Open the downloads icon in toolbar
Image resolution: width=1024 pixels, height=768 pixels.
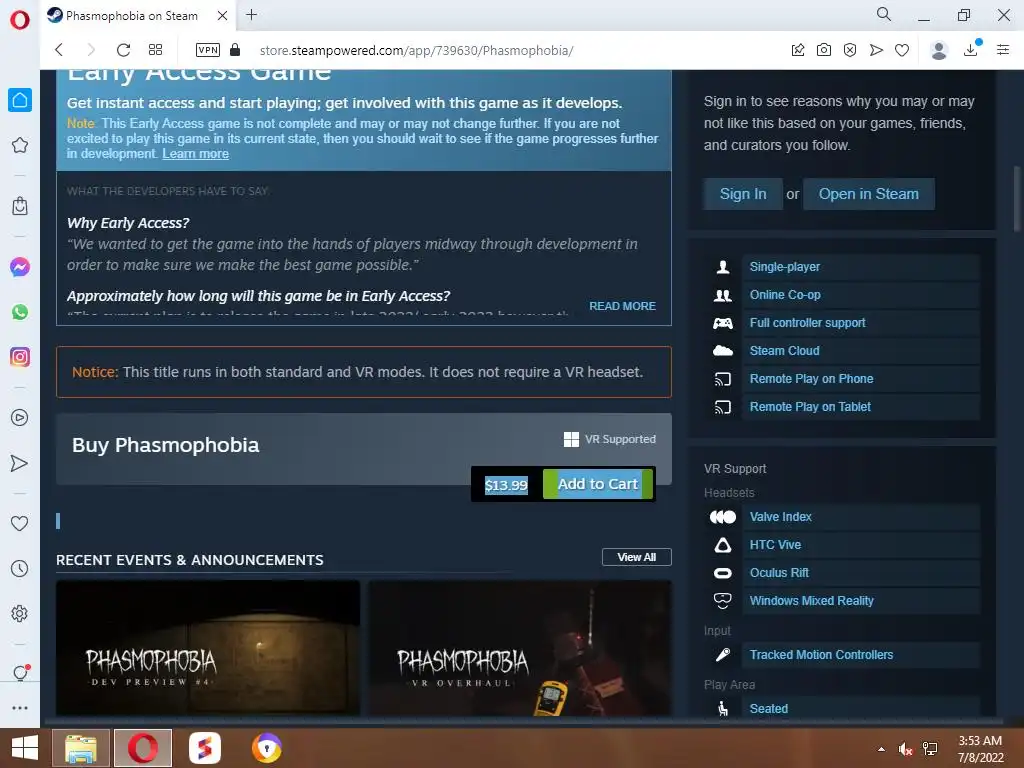971,50
